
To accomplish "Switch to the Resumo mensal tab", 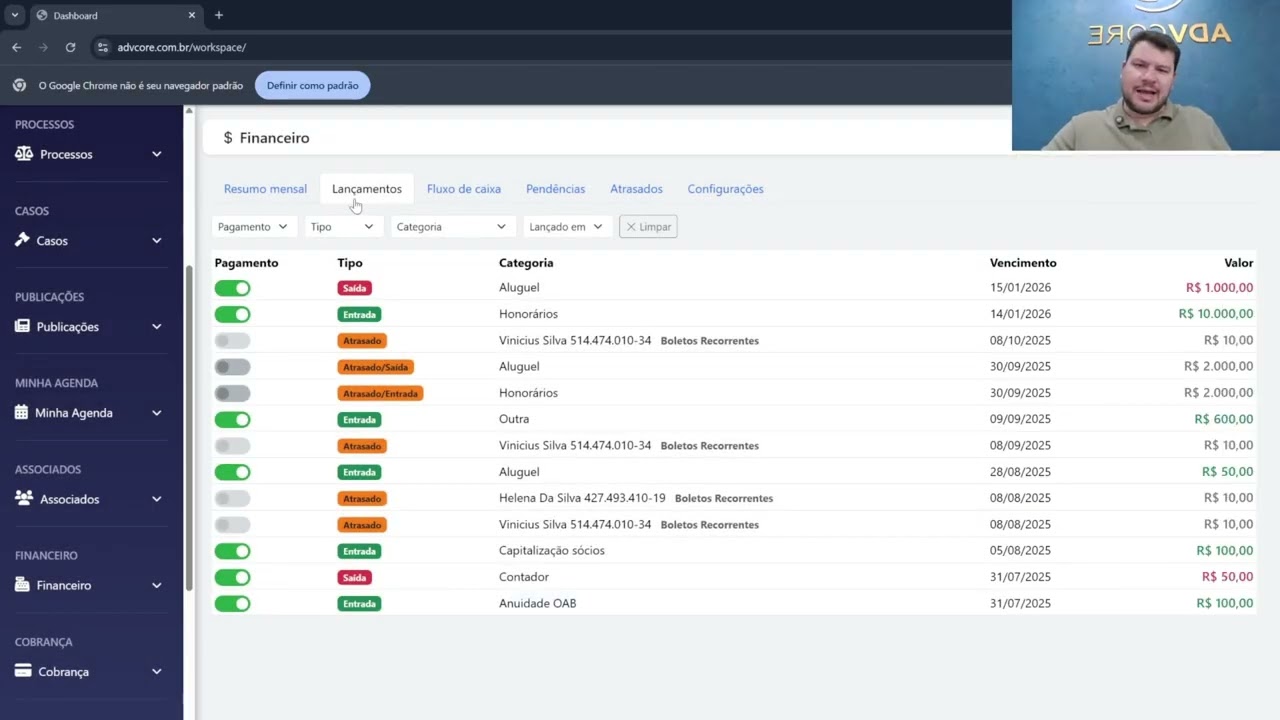I will 265,189.
